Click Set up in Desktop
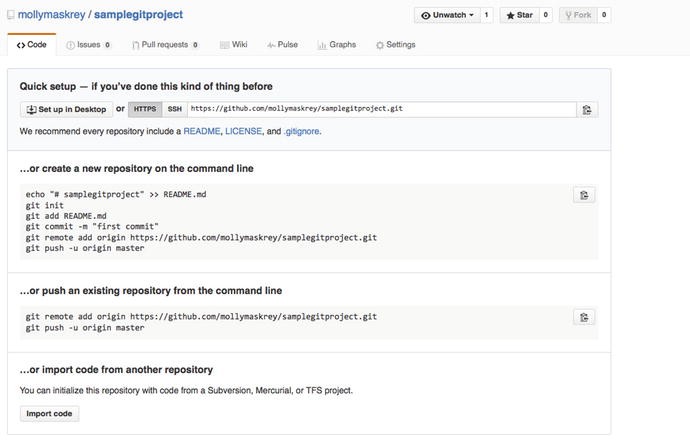690x440 pixels. pyautogui.click(x=66, y=110)
